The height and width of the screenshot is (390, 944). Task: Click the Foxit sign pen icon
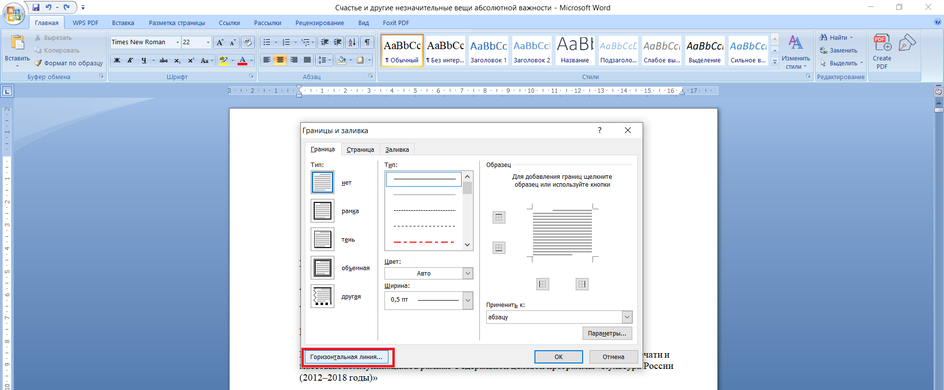(x=907, y=43)
